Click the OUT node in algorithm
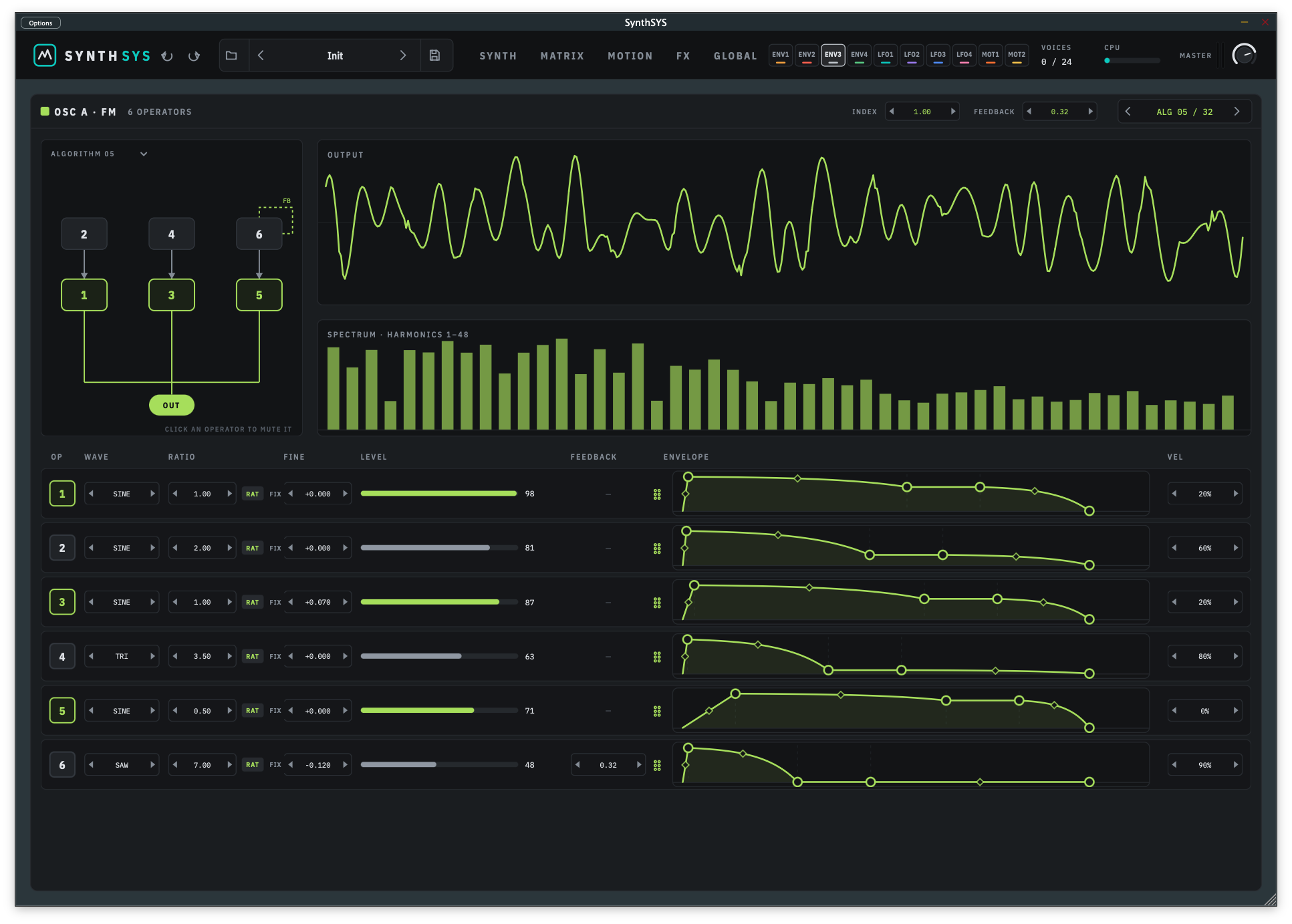The height and width of the screenshot is (924, 1292). (172, 405)
